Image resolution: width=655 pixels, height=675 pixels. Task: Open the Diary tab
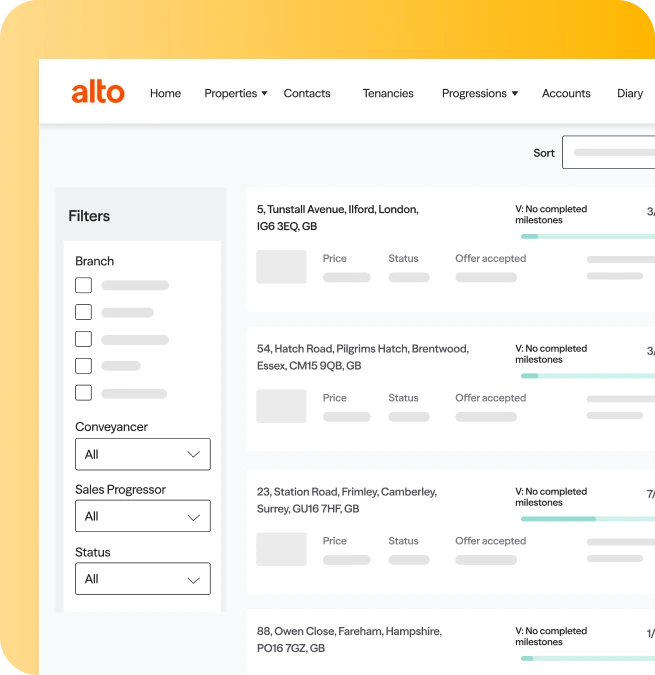(630, 93)
